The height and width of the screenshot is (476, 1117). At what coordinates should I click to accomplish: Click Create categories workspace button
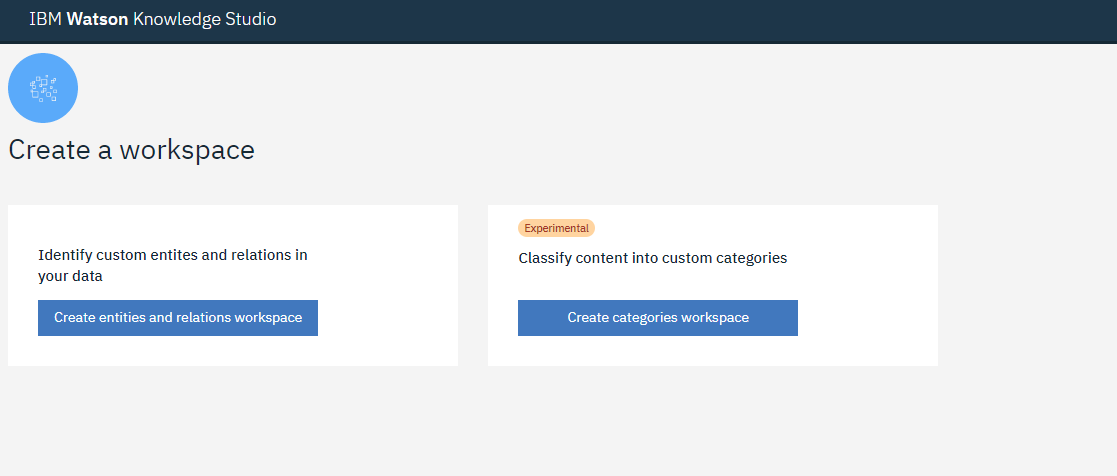click(x=658, y=318)
